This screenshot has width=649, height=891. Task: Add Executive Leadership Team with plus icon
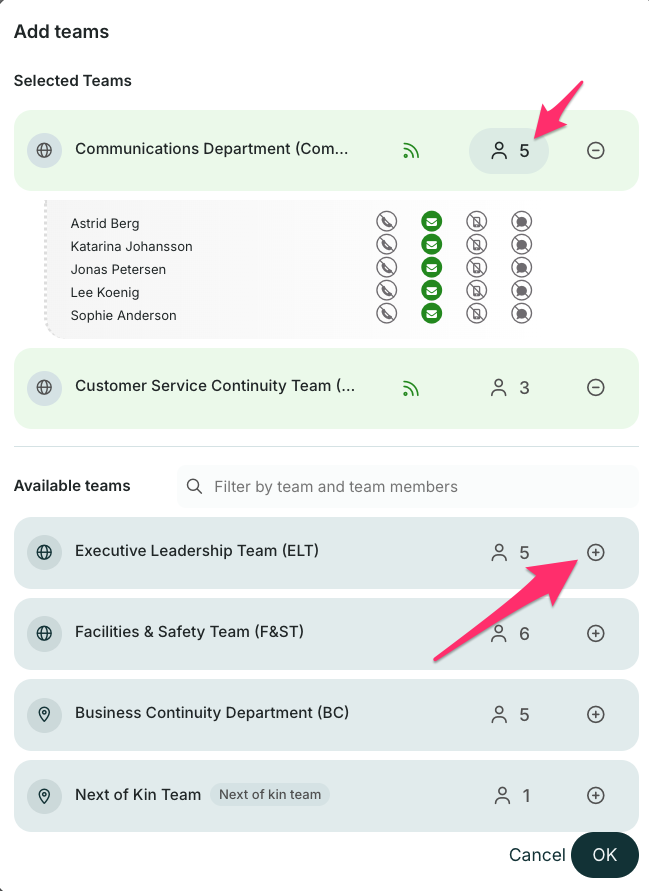click(x=595, y=552)
